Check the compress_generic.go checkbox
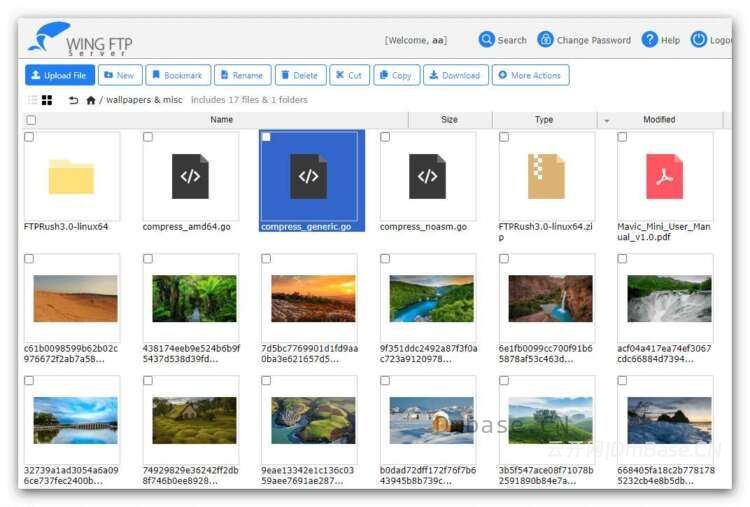The width and height of the screenshot is (750, 507). 266,137
